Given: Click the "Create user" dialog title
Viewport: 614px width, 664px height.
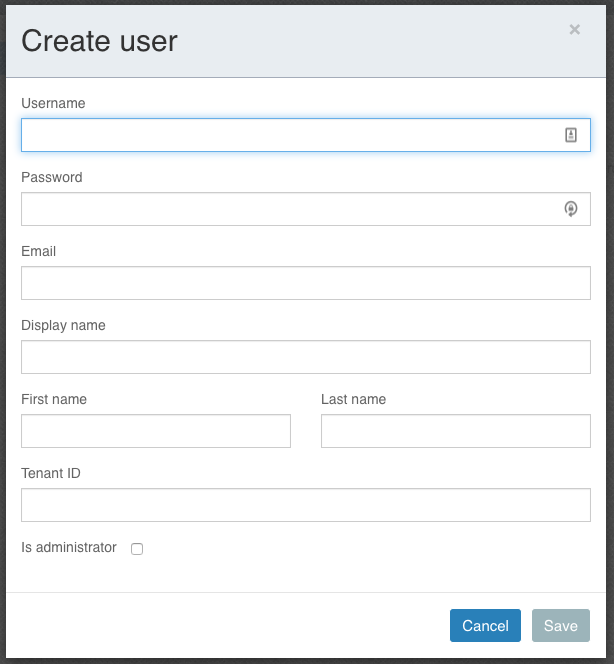Looking at the screenshot, I should pos(99,41).
